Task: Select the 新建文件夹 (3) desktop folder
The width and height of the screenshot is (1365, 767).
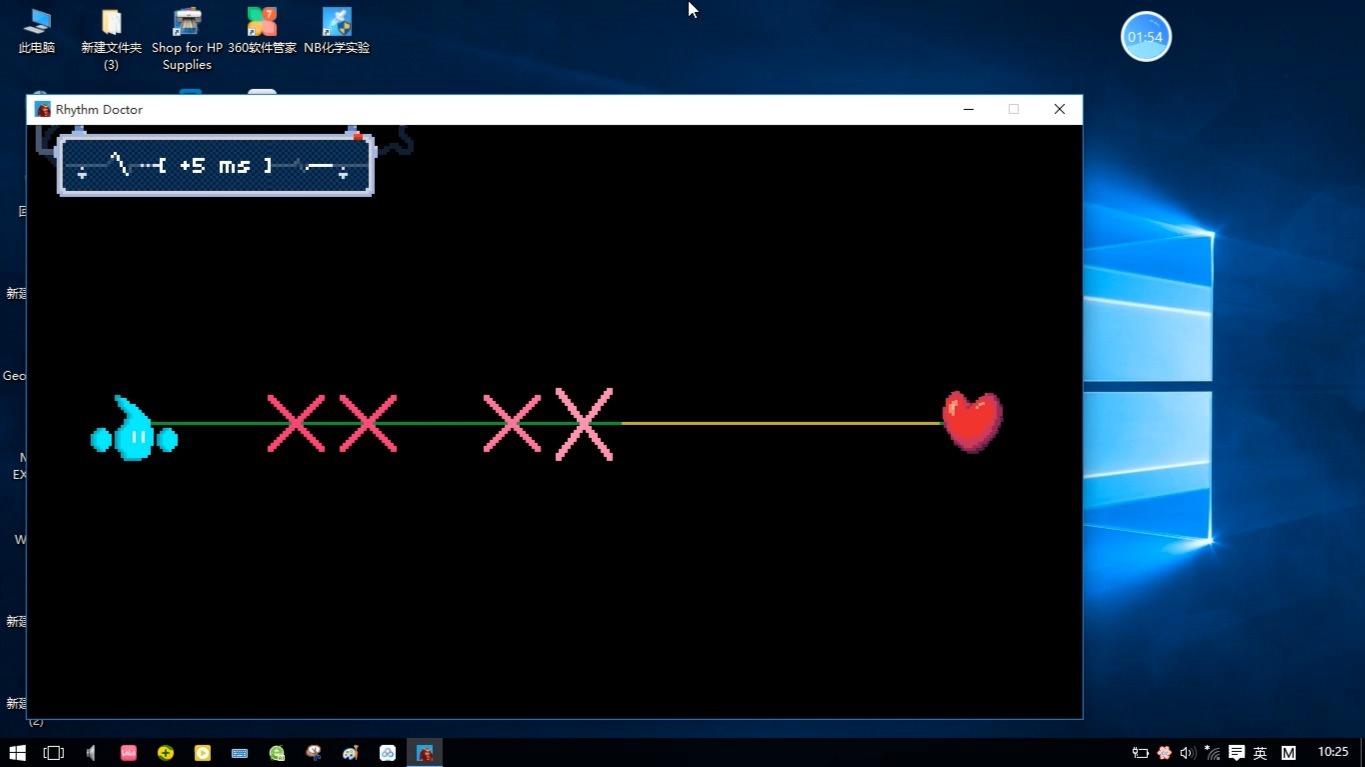Action: [x=111, y=40]
